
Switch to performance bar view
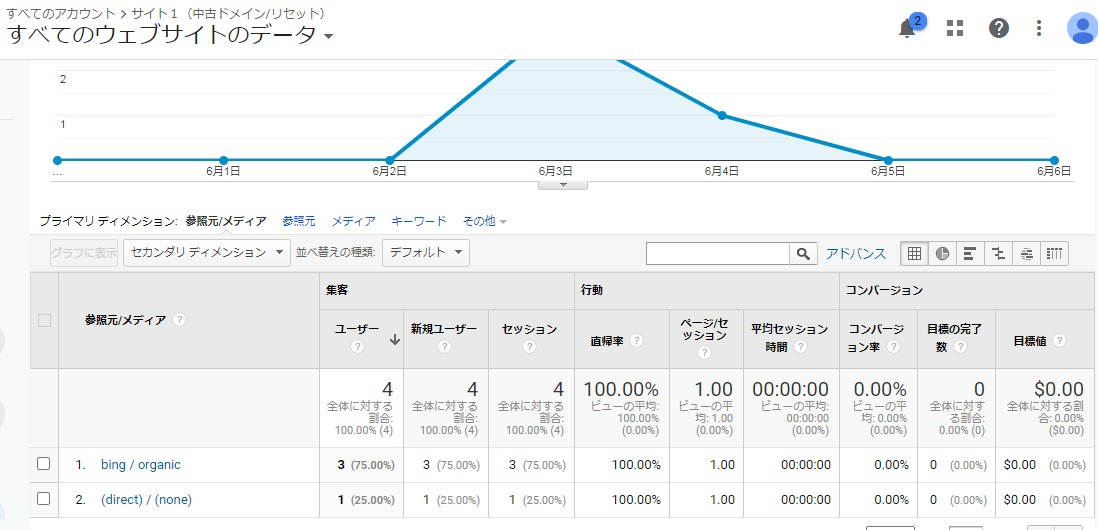(x=970, y=254)
